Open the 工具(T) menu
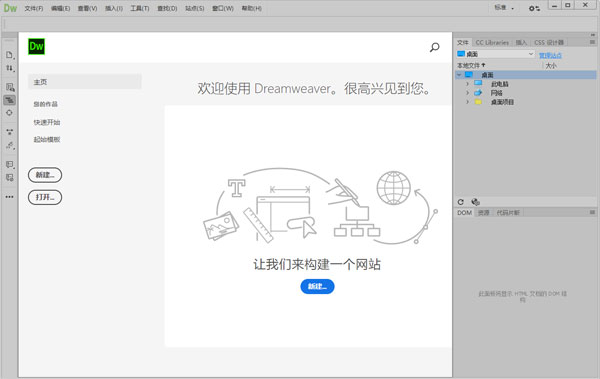This screenshot has width=600, height=379. tap(140, 8)
